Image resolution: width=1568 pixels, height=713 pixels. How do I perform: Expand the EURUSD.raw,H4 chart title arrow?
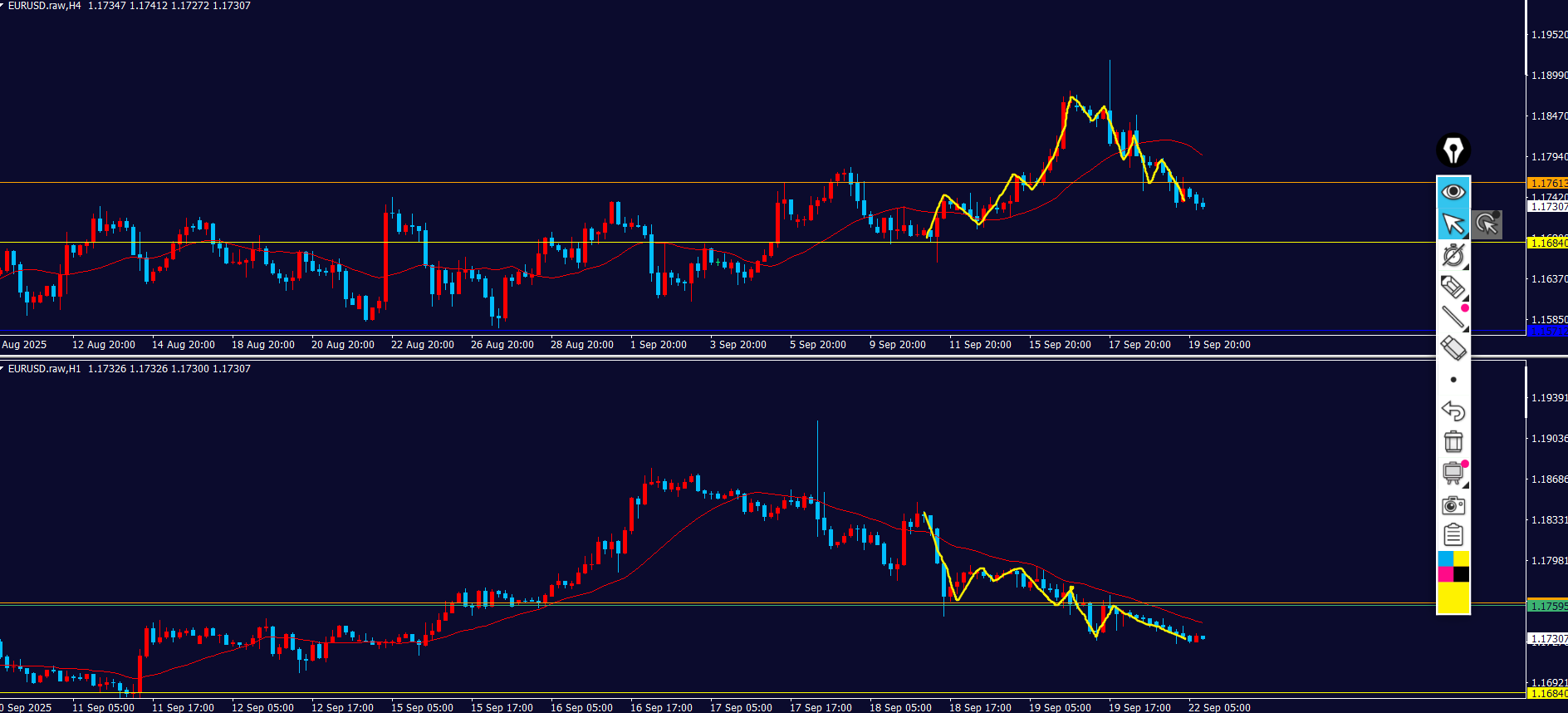[2, 6]
